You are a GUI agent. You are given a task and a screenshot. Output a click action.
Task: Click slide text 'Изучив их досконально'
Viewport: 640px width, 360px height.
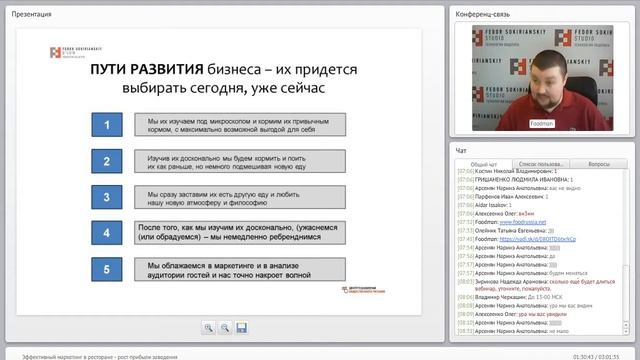(x=240, y=161)
